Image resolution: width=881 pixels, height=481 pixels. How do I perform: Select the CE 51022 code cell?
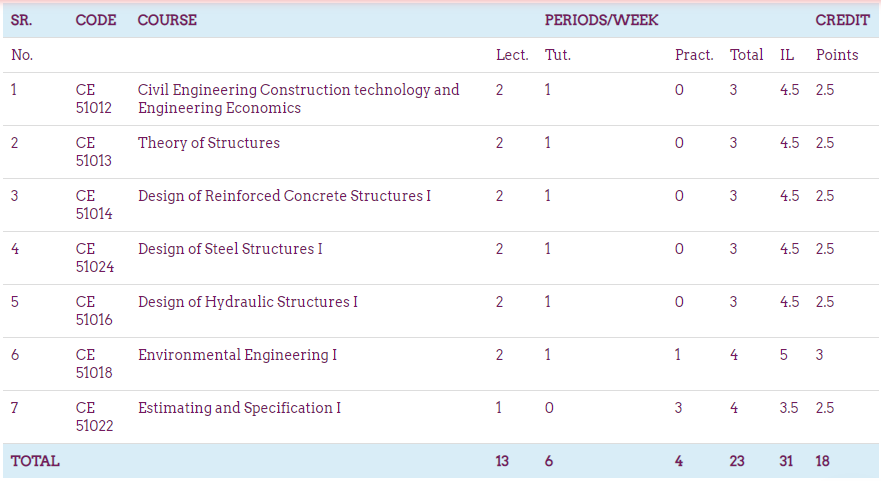point(94,416)
